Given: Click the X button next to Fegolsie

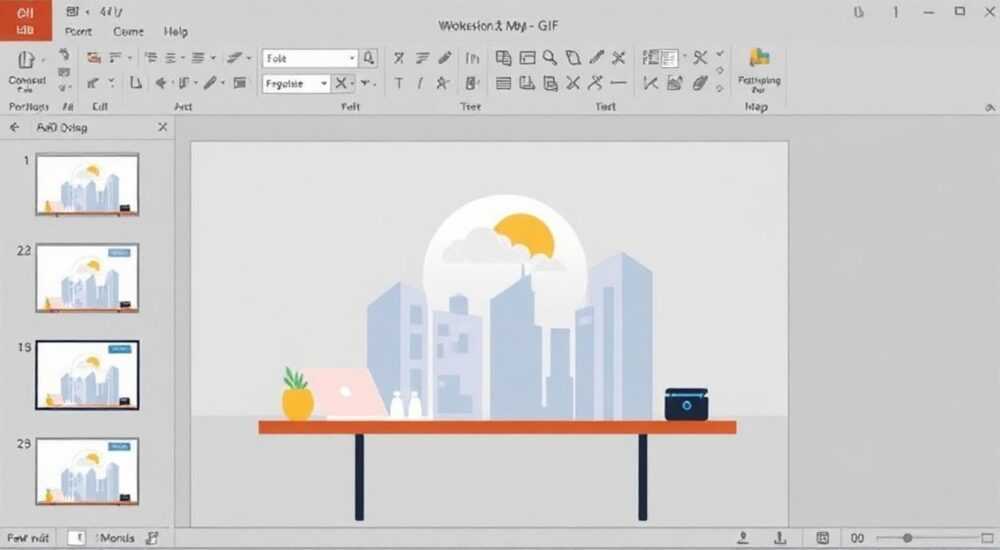Looking at the screenshot, I should pyautogui.click(x=341, y=83).
